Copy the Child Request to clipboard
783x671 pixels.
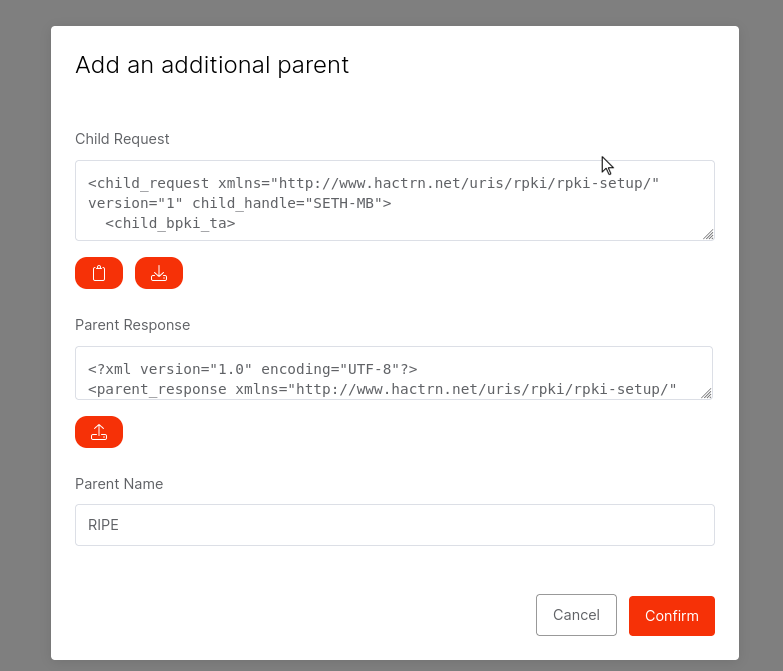click(99, 273)
